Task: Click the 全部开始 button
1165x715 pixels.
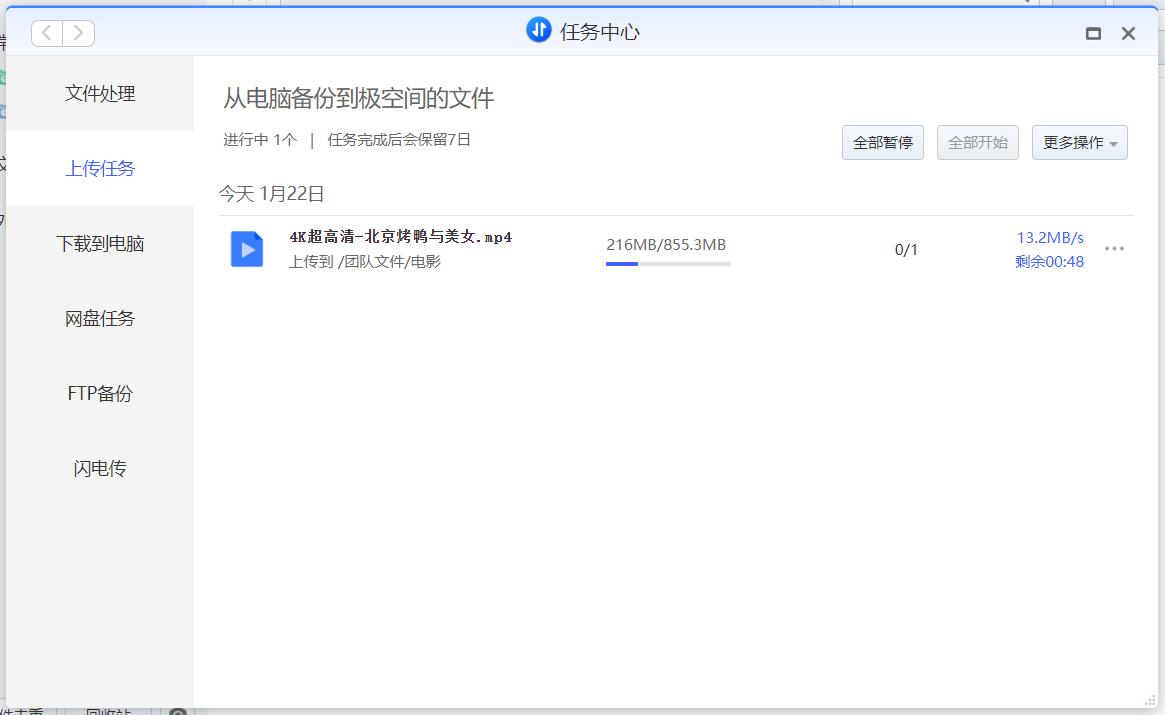Action: coord(977,142)
